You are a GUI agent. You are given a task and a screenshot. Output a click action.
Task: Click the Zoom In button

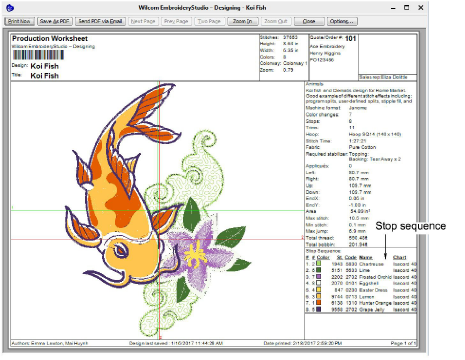coord(242,21)
